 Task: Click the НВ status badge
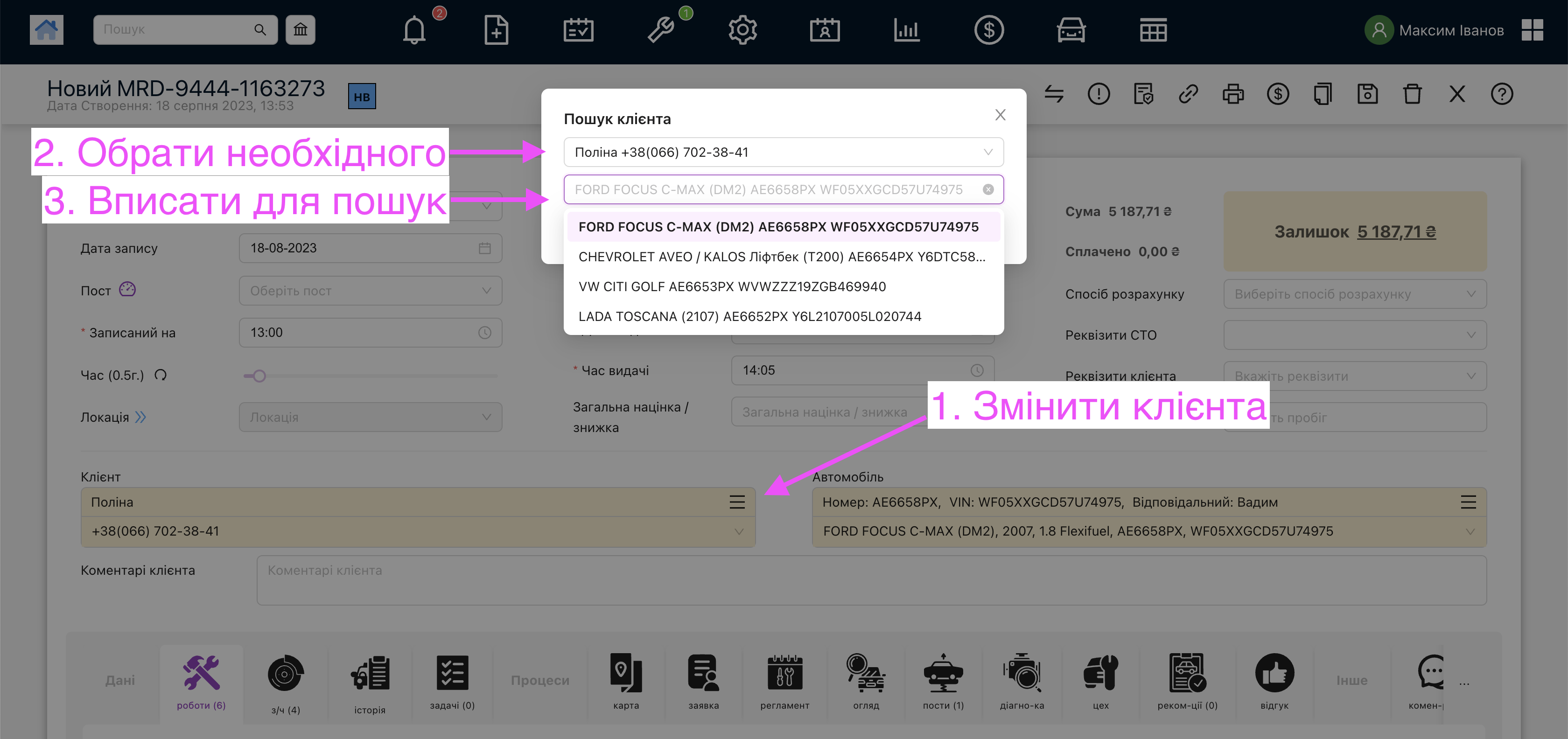coord(362,96)
